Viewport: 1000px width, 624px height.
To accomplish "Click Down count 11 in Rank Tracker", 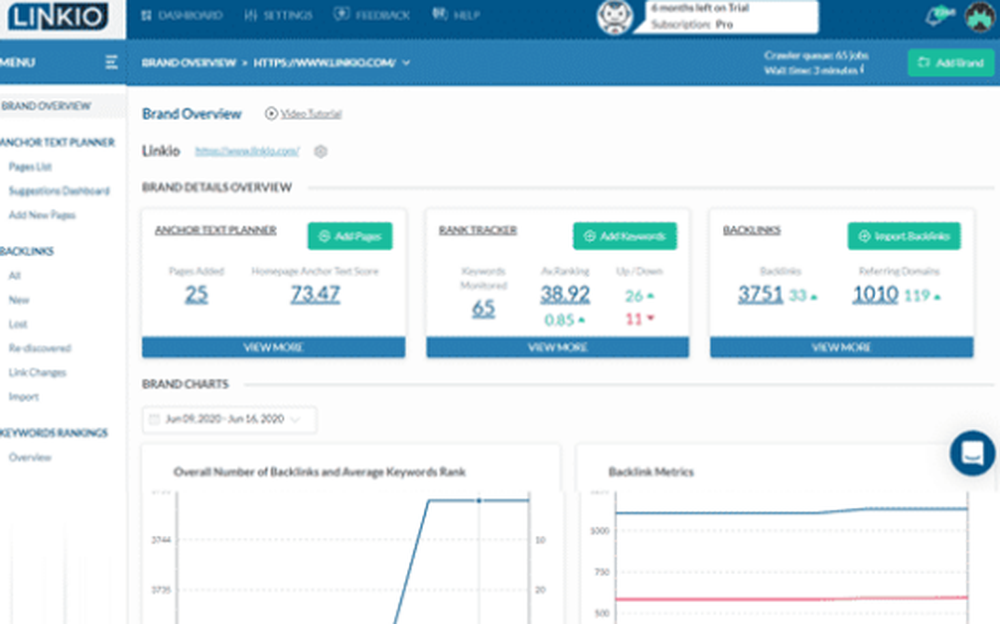I will click(633, 318).
